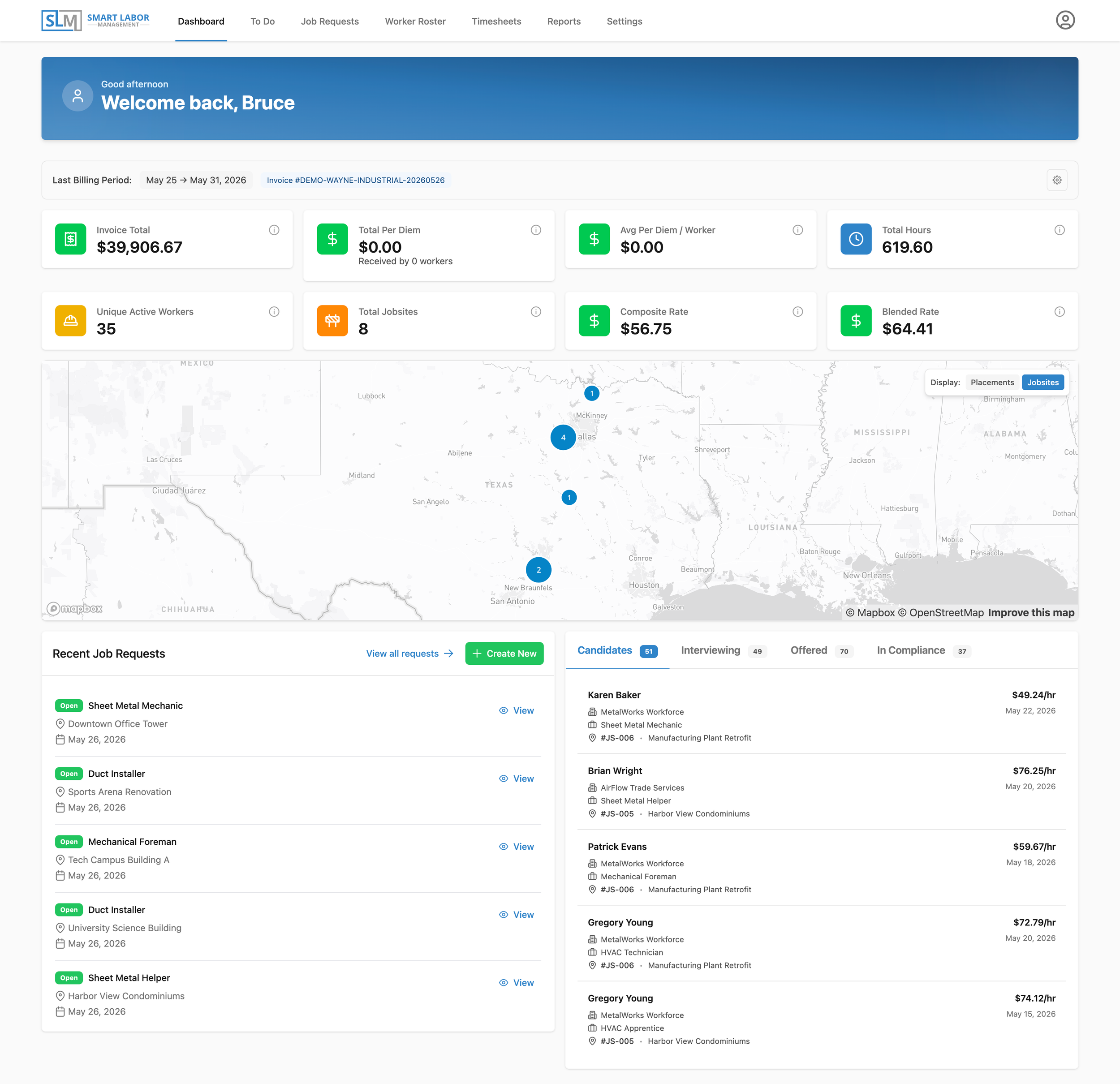View the University Science Building Duct Installer request
Screen dimensions: 1120x1084
click(x=516, y=914)
